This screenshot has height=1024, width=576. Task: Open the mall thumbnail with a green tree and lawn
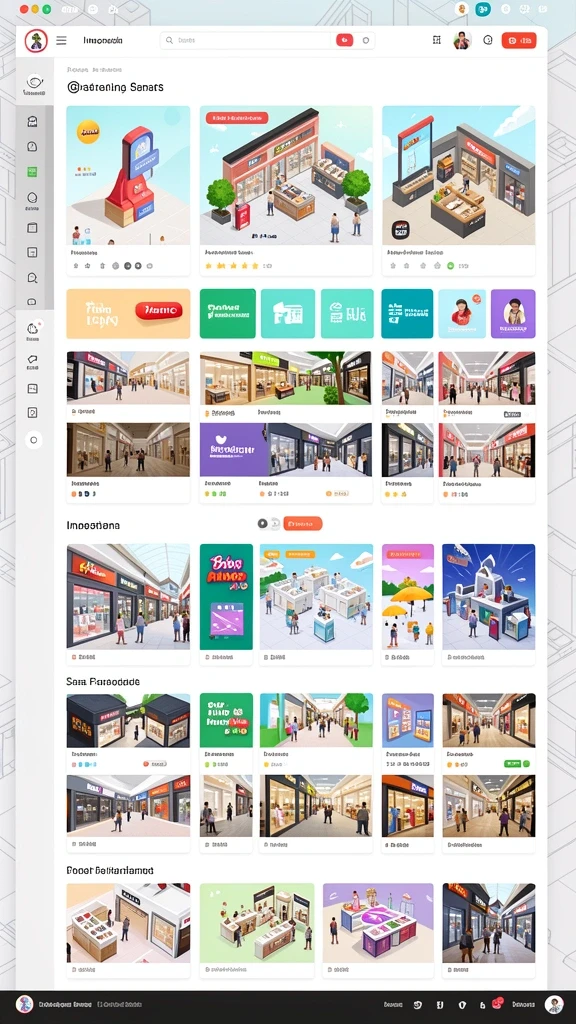286,378
